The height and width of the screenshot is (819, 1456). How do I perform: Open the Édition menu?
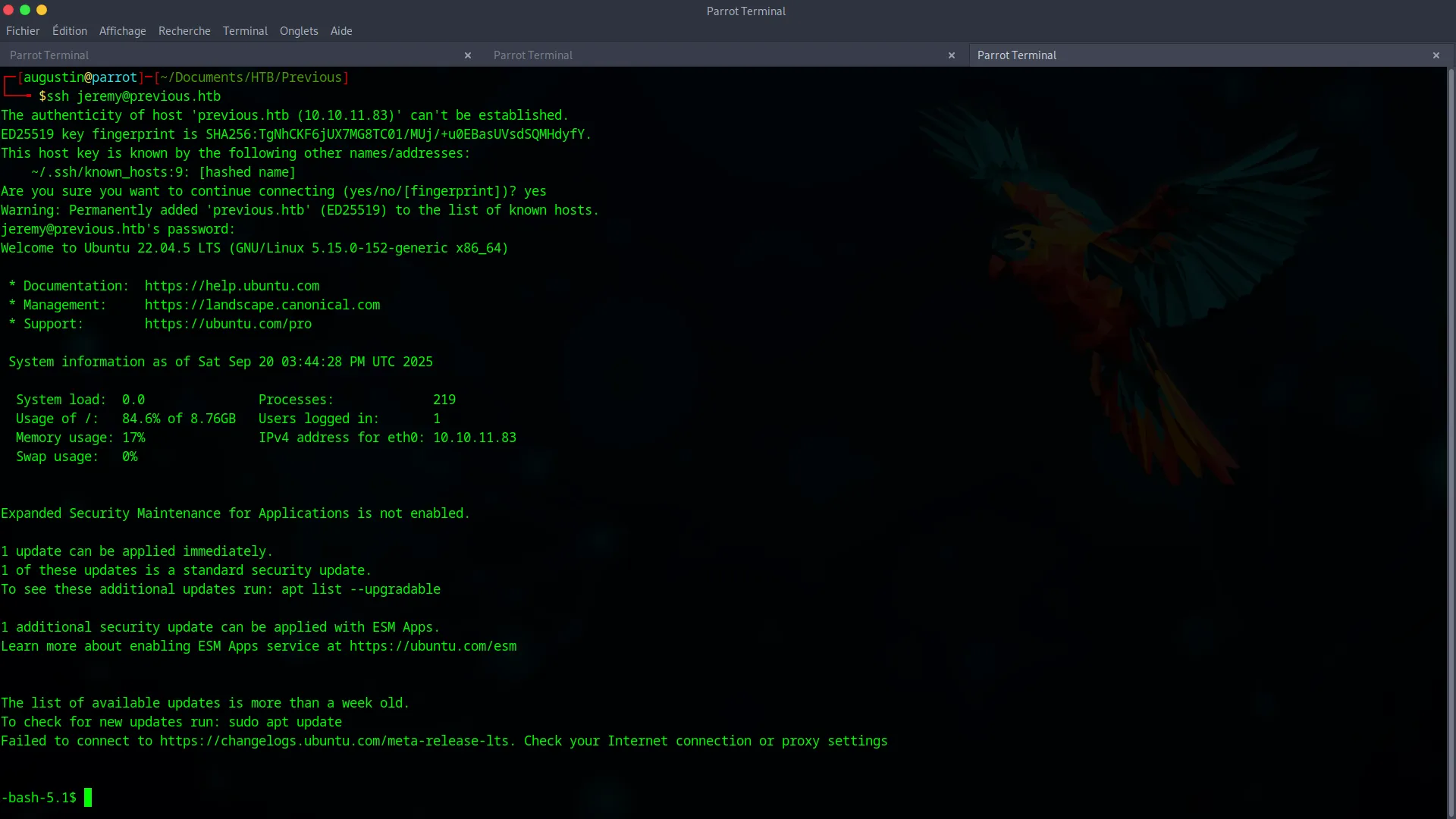point(69,31)
